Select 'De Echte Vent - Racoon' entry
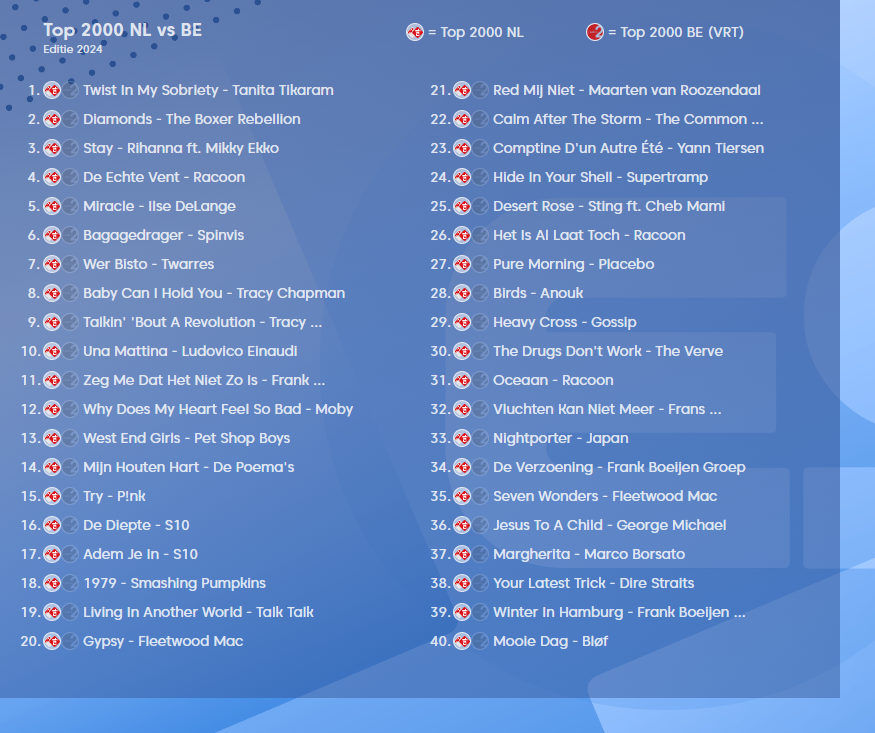Screen dimensions: 875x733 164,177
